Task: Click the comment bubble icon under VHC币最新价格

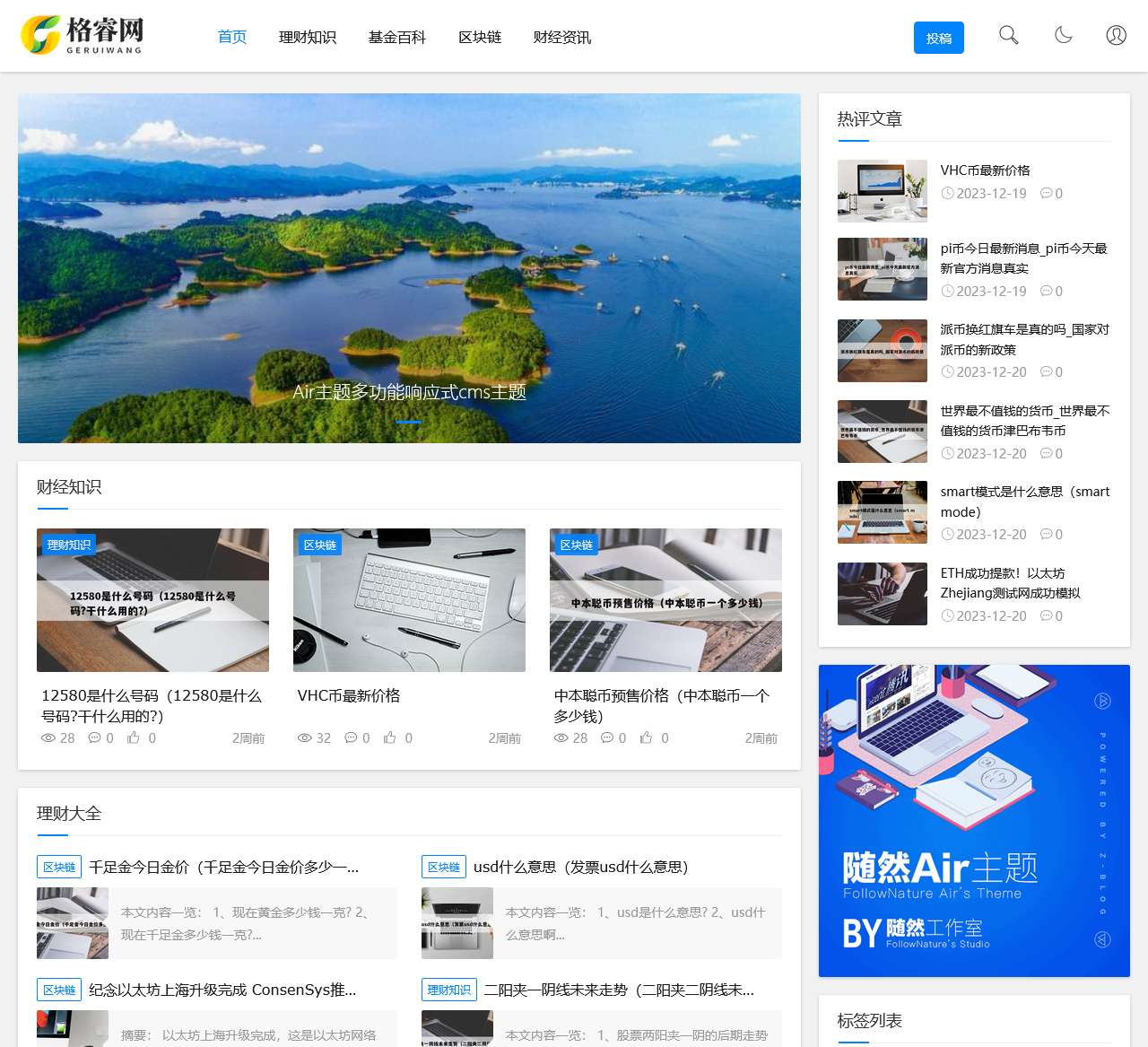Action: 352,737
